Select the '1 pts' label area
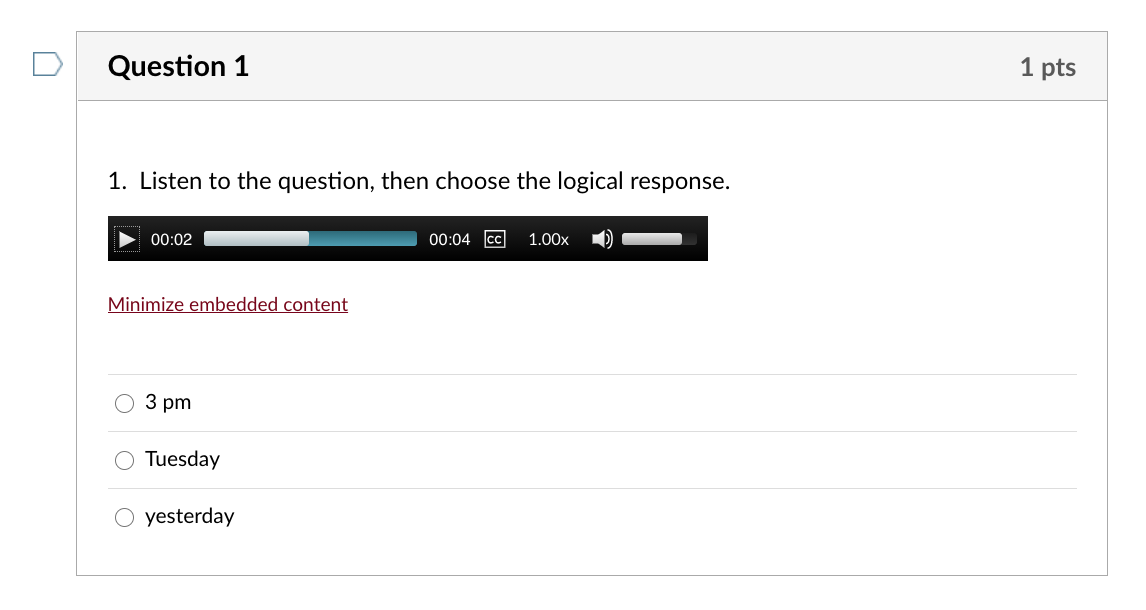 (1048, 67)
